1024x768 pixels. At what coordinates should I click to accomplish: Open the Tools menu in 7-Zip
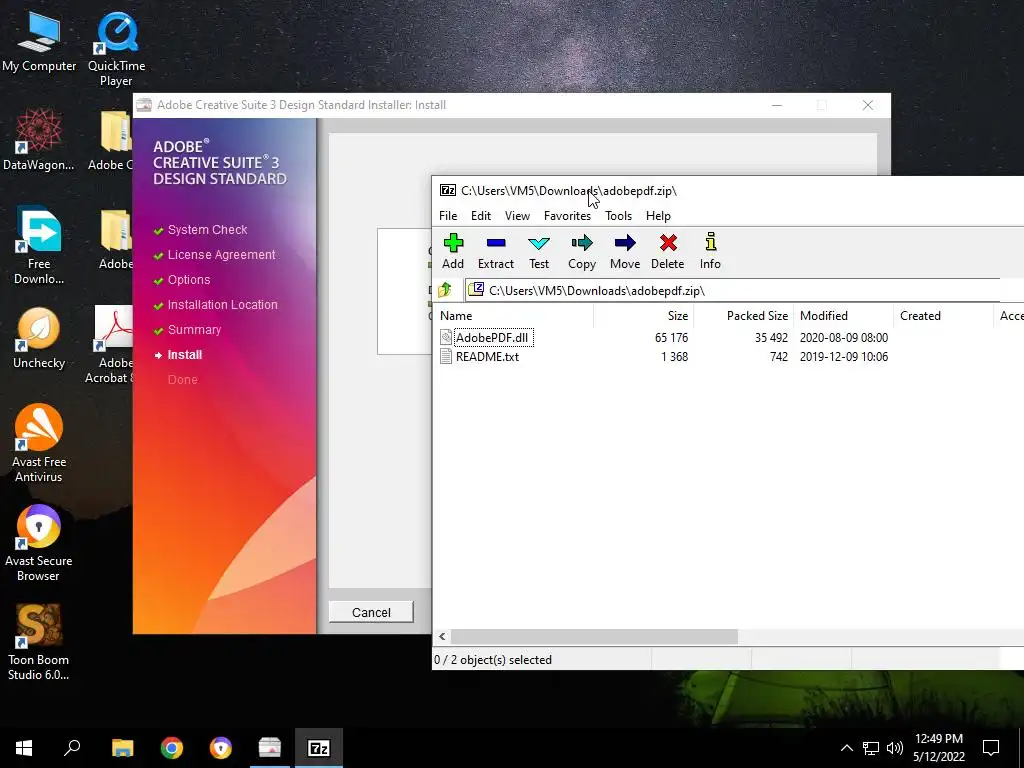pyautogui.click(x=618, y=216)
